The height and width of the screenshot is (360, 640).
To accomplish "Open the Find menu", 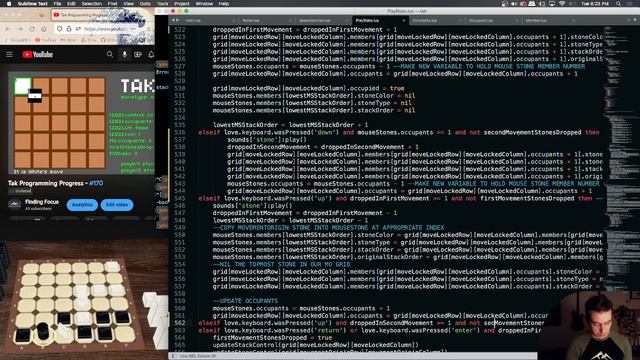I will pyautogui.click(x=113, y=4).
